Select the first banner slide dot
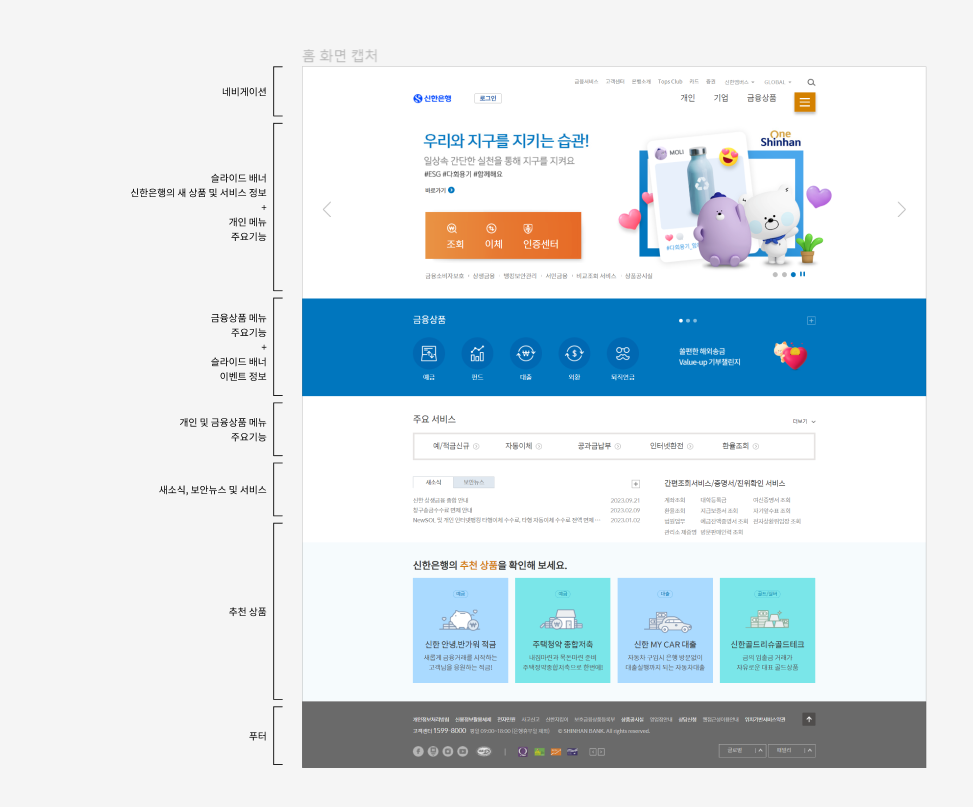This screenshot has height=807, width=973. click(775, 274)
